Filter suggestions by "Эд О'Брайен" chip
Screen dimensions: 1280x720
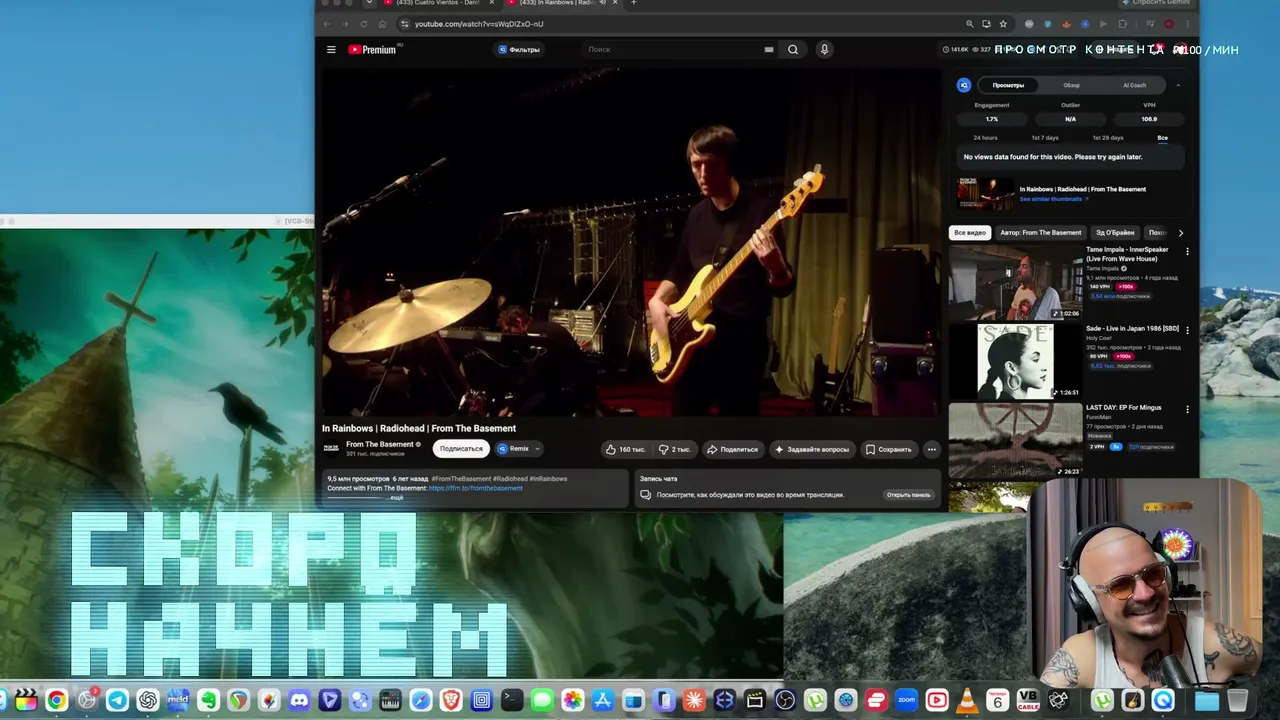point(1115,233)
